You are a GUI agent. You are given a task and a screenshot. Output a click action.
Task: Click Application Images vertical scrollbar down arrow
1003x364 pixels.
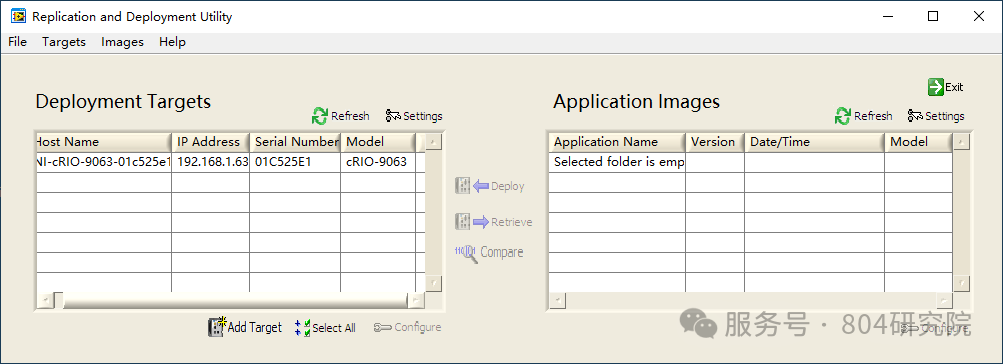961,283
